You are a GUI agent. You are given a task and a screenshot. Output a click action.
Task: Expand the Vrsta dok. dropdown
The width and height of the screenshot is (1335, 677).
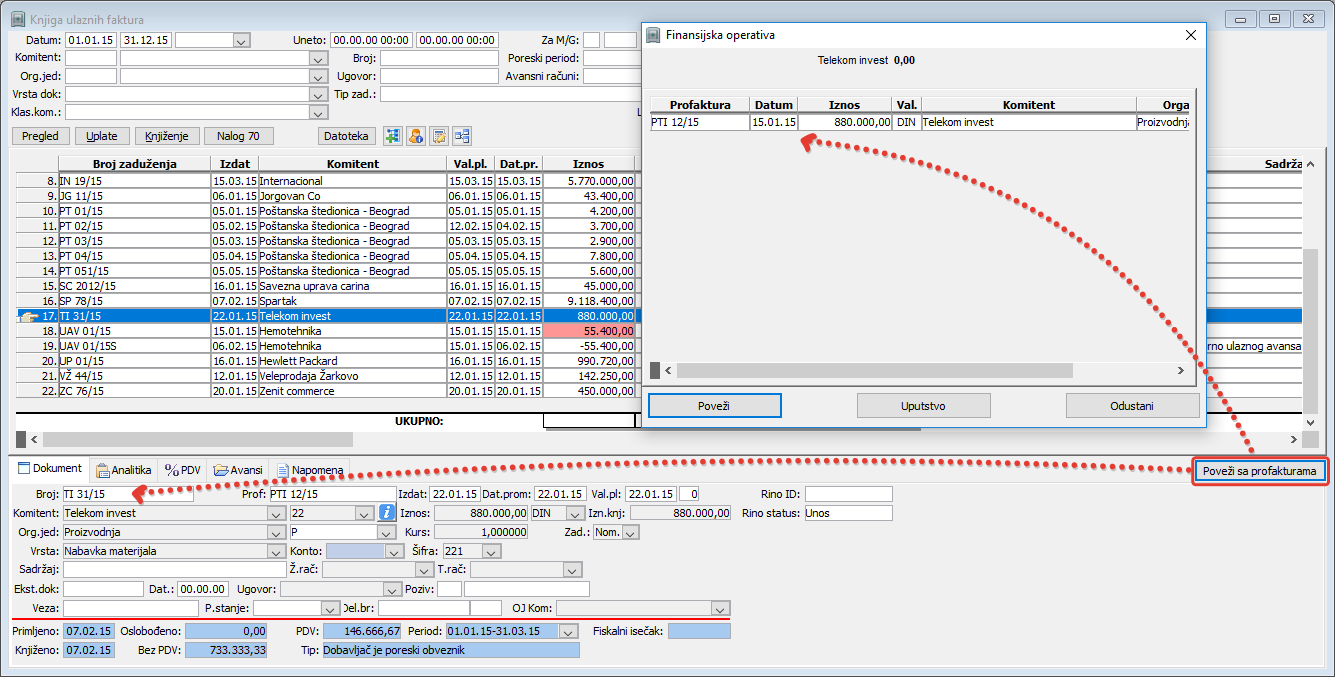319,94
